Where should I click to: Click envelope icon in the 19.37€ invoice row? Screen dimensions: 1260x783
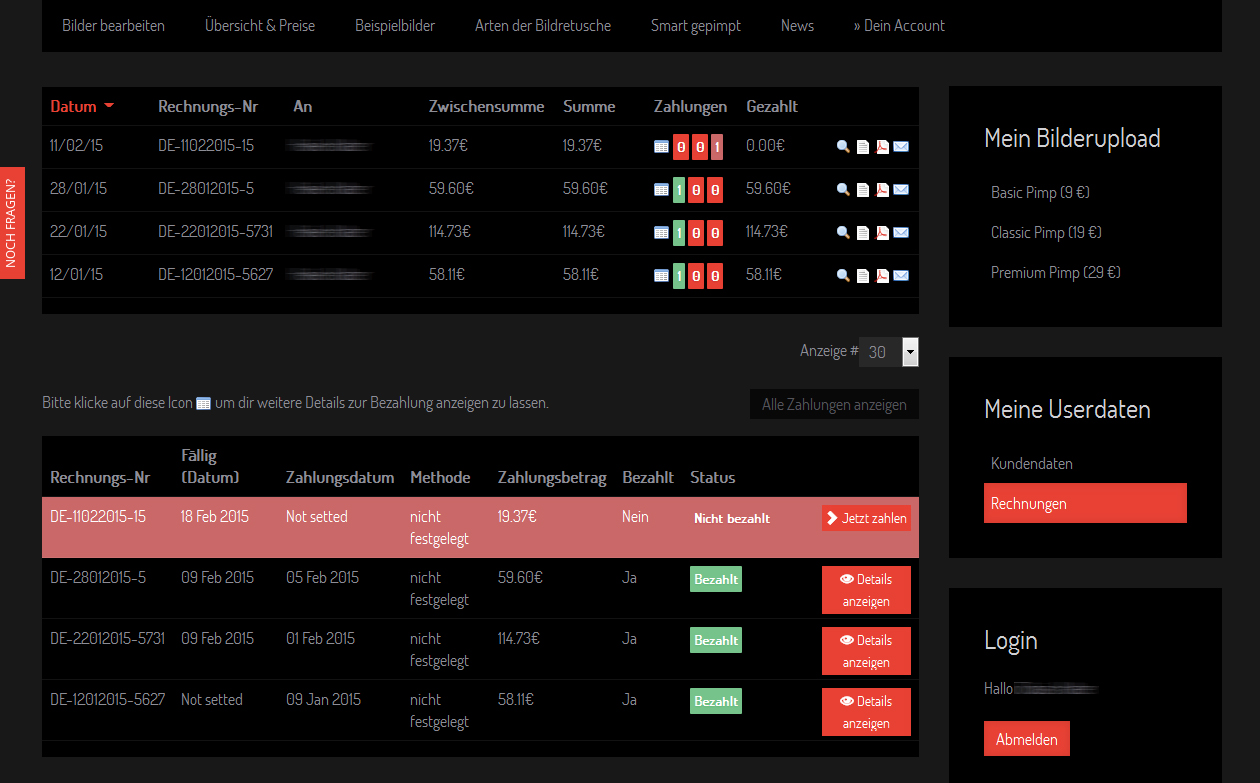tap(901, 147)
